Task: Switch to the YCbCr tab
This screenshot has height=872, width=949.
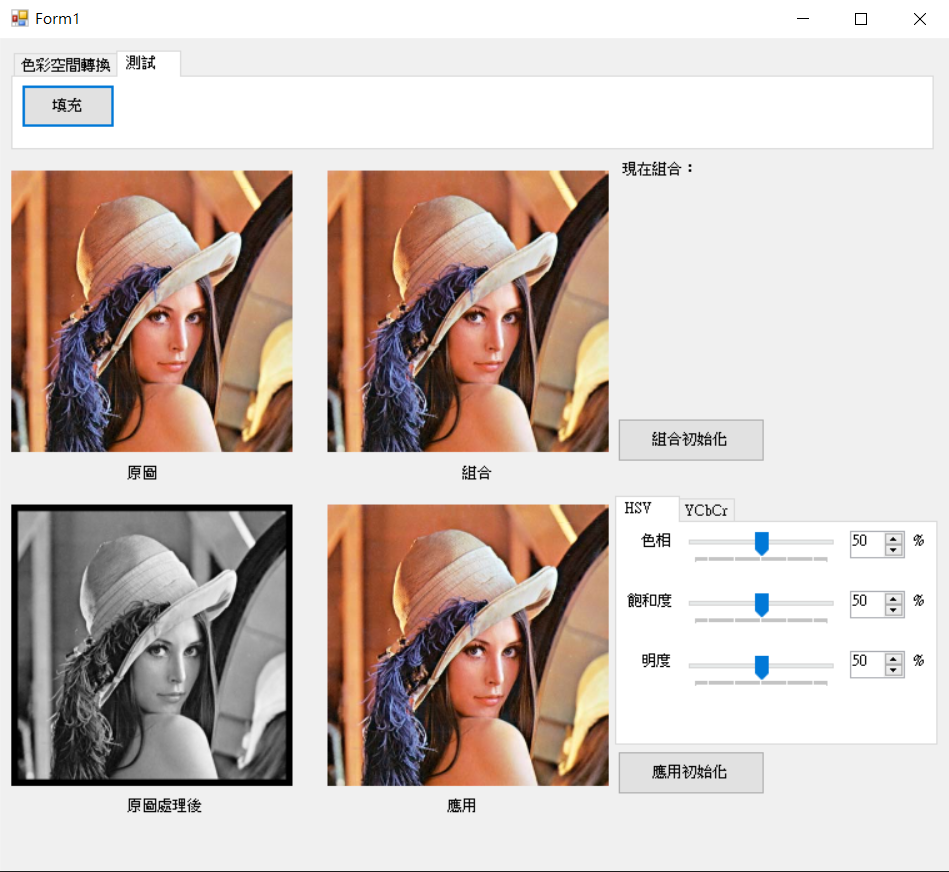Action: 706,510
